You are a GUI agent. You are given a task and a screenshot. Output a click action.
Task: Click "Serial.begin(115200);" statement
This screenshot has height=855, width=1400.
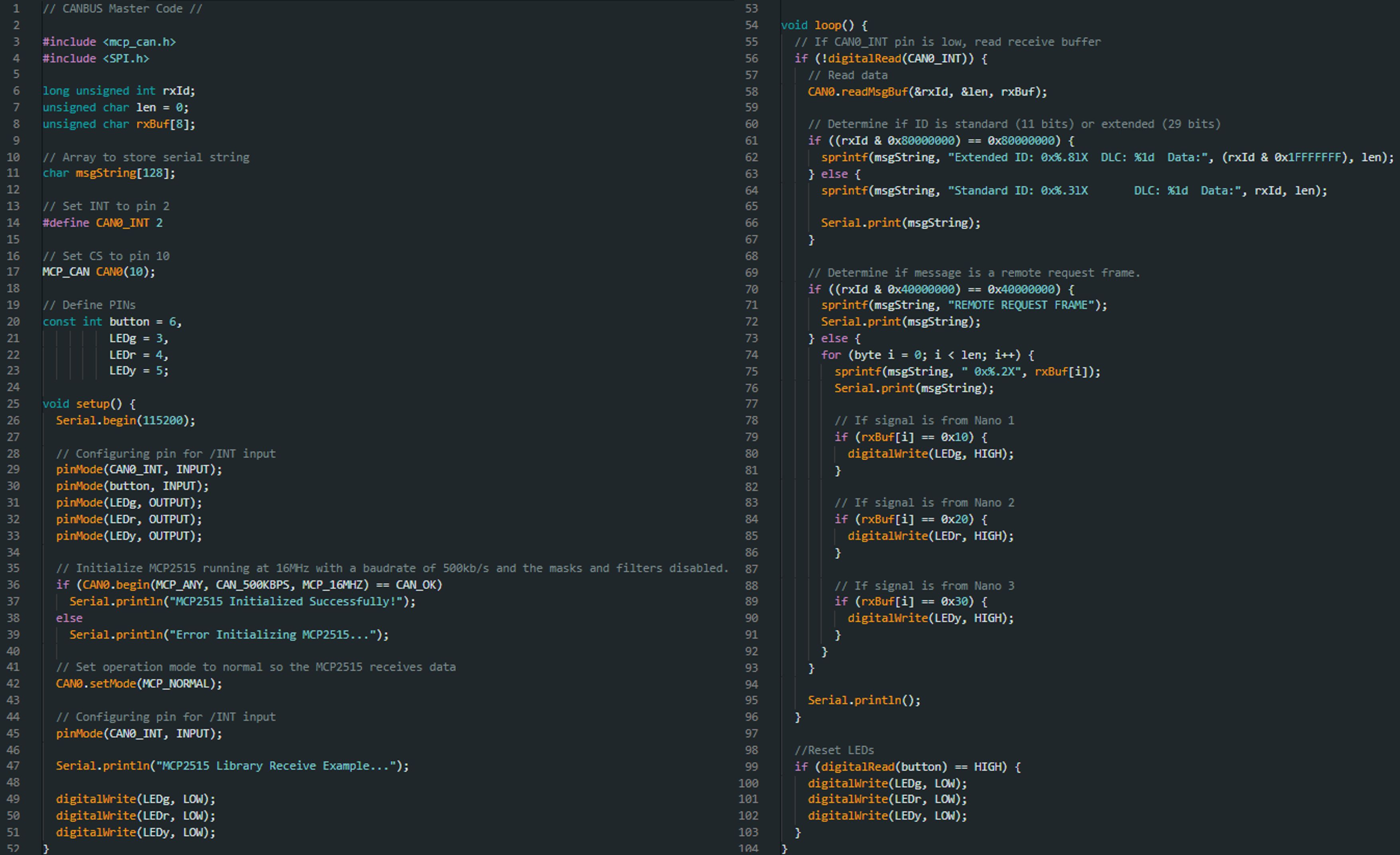click(x=125, y=420)
